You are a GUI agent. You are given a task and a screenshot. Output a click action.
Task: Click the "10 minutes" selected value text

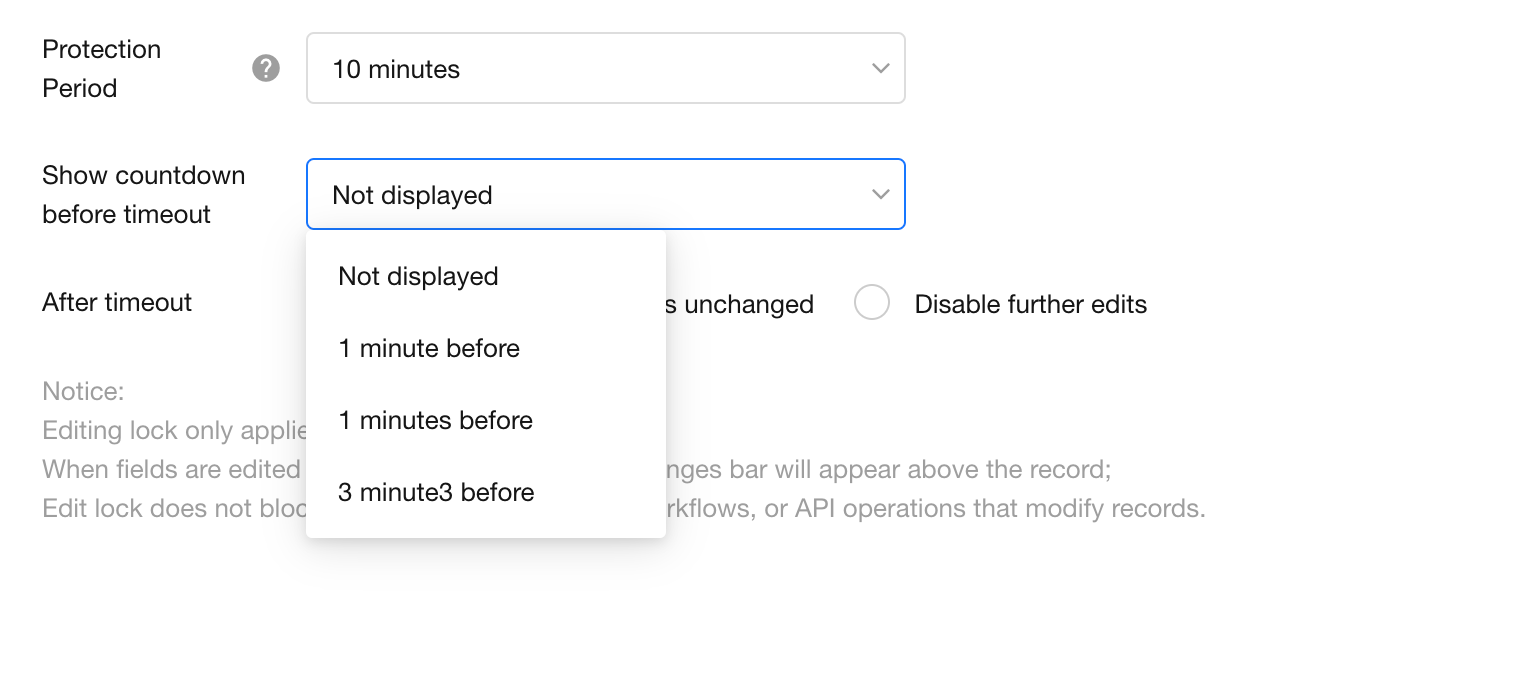396,69
